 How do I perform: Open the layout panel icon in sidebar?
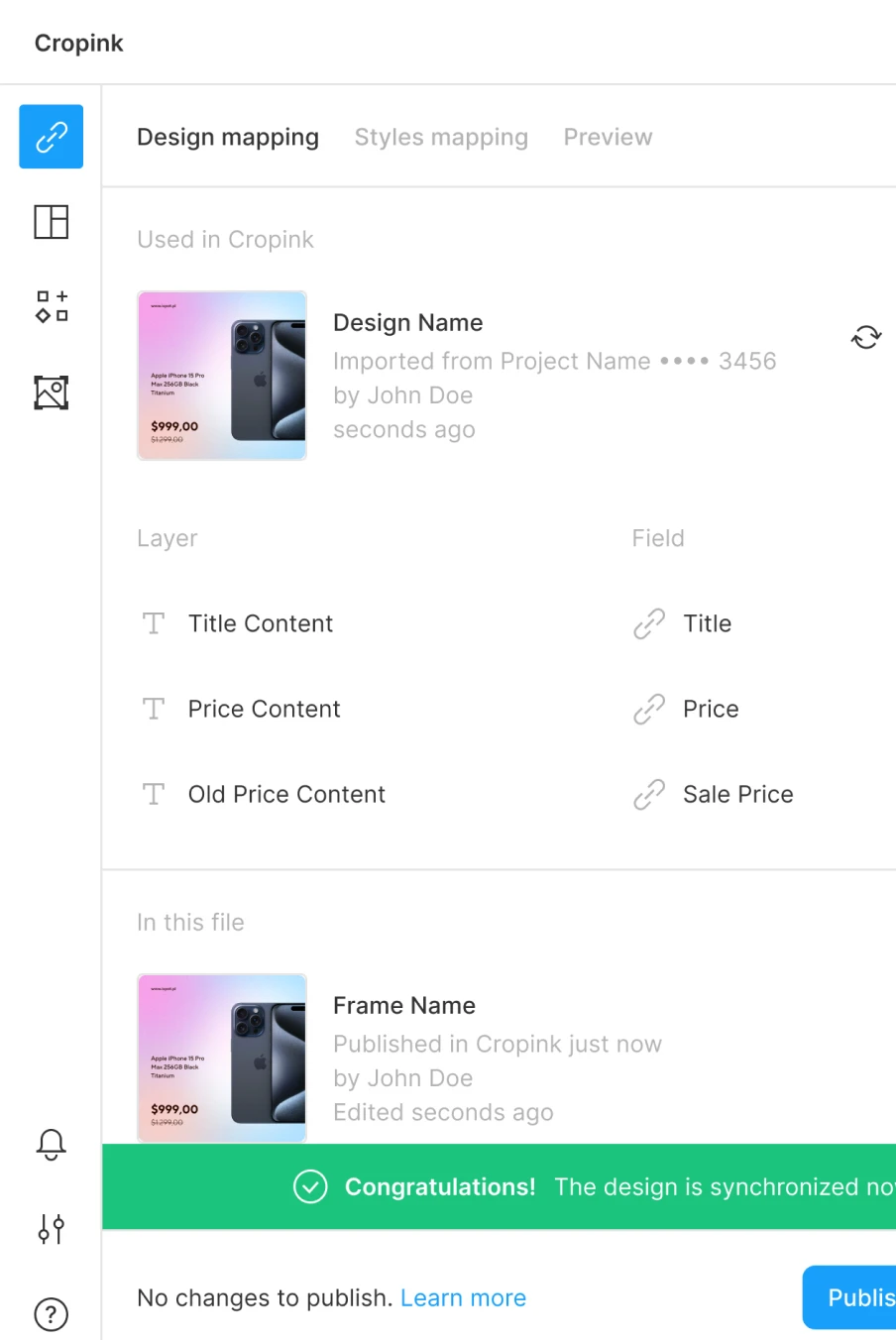[x=51, y=222]
